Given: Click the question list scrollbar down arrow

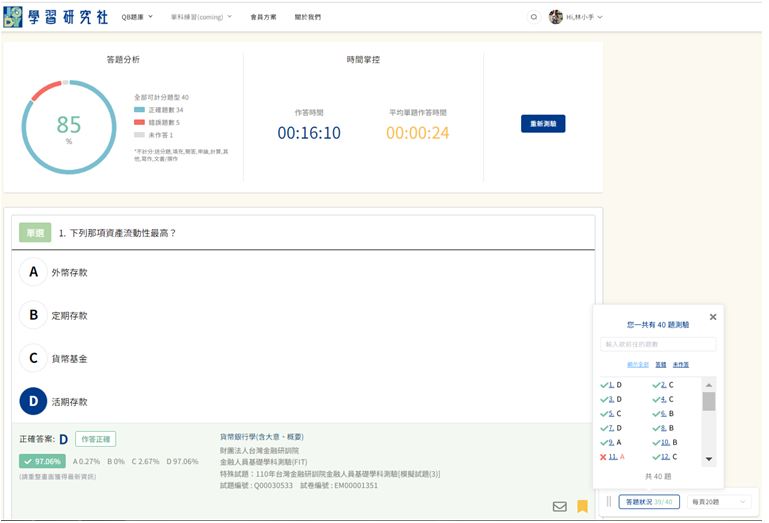Looking at the screenshot, I should (709, 460).
